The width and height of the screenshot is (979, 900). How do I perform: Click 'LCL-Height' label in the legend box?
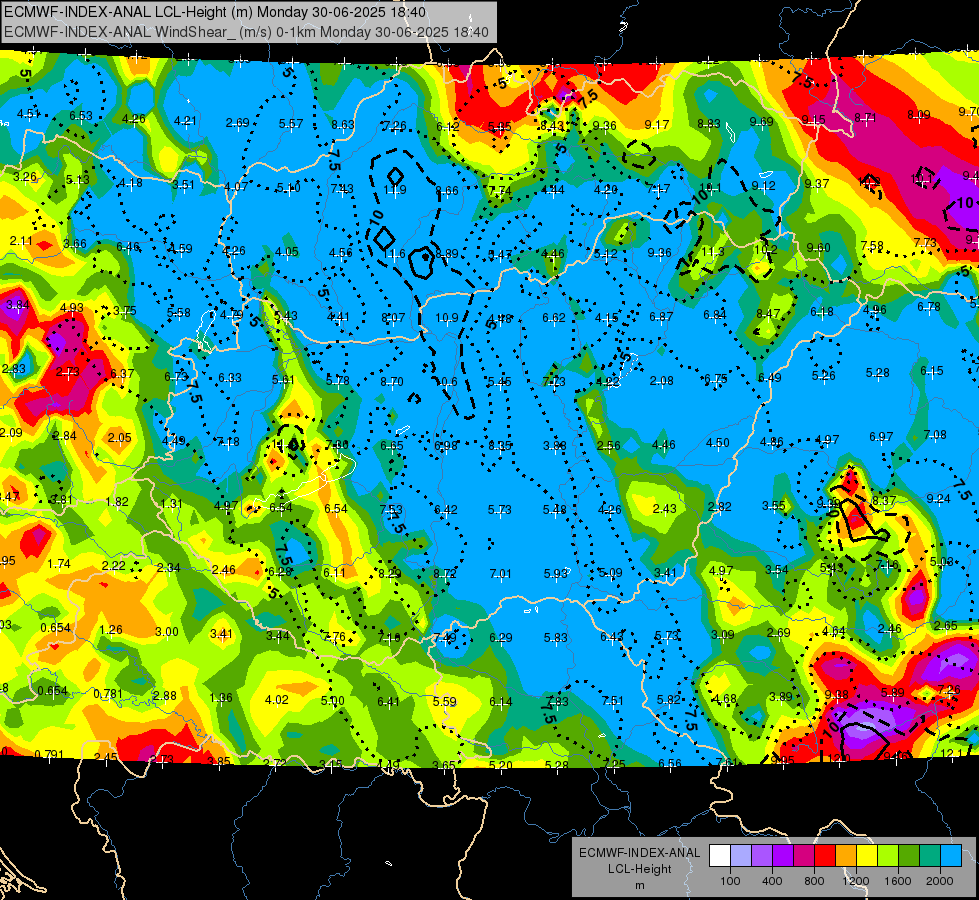pos(640,869)
